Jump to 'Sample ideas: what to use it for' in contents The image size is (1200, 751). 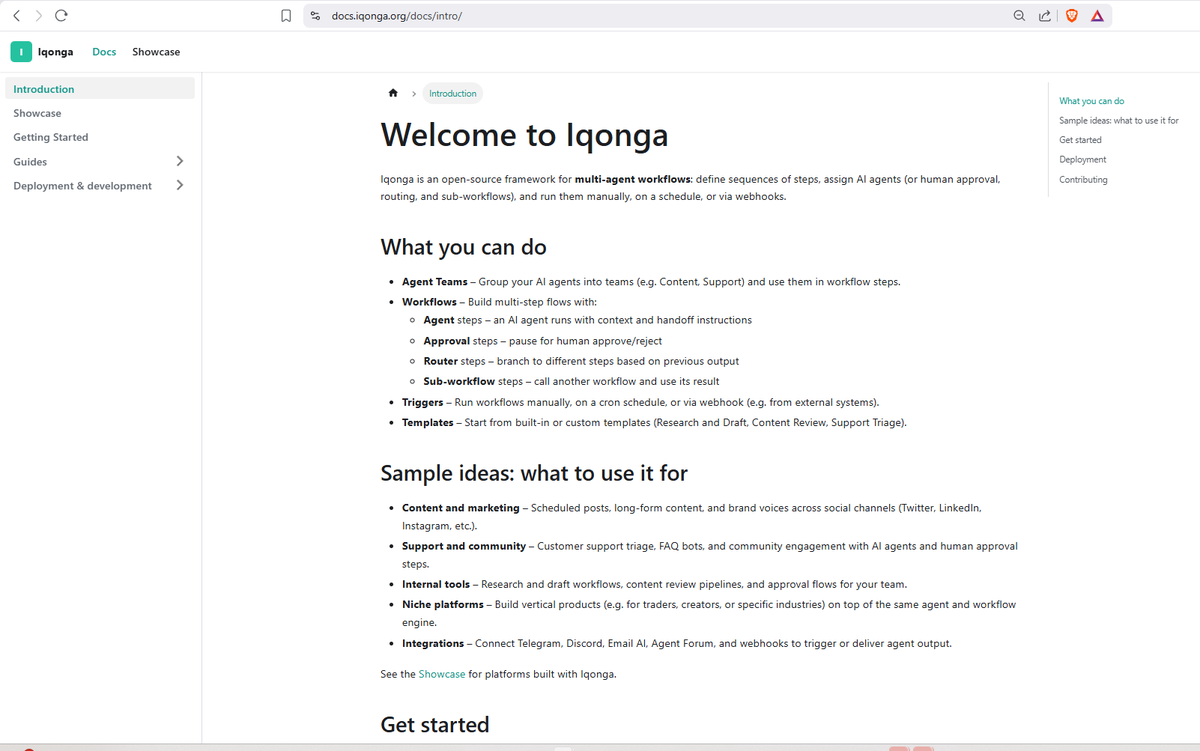(x=1119, y=120)
